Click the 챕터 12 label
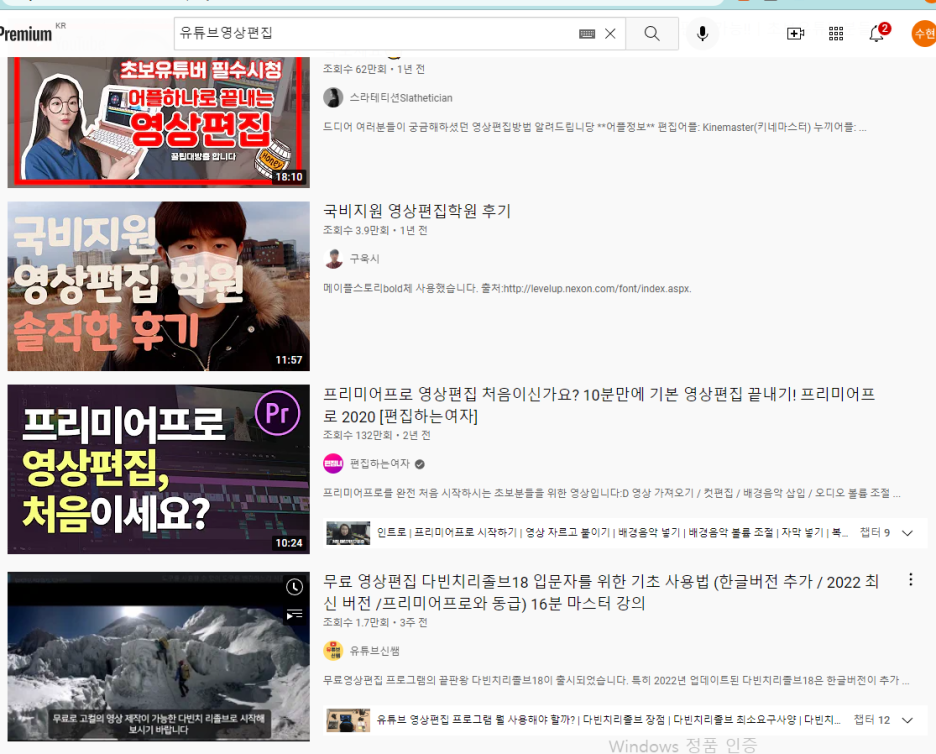The image size is (936, 754). coord(872,720)
